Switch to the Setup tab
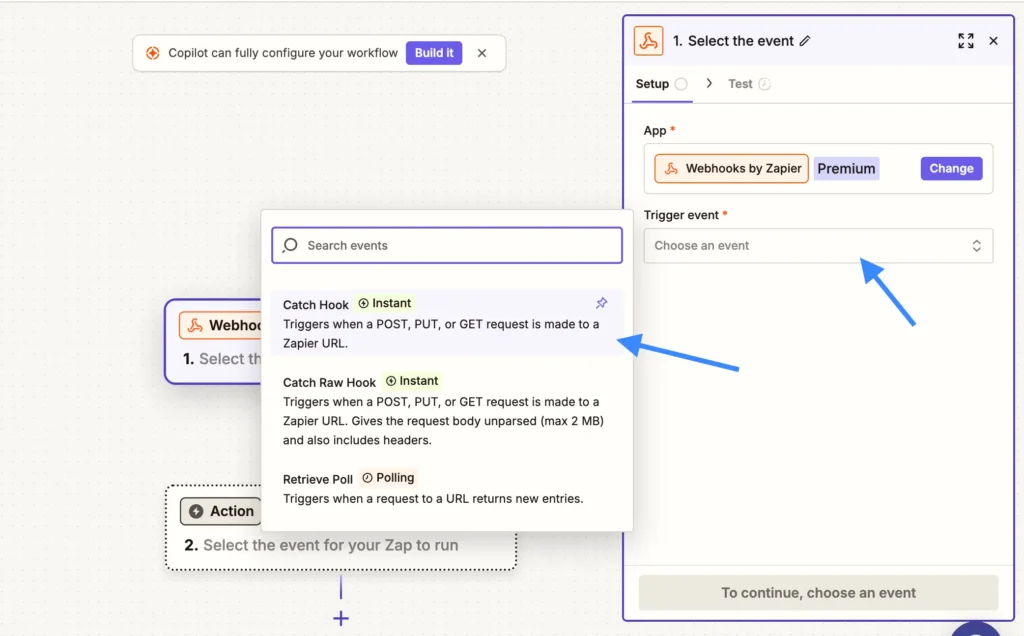1024x636 pixels. coord(652,84)
